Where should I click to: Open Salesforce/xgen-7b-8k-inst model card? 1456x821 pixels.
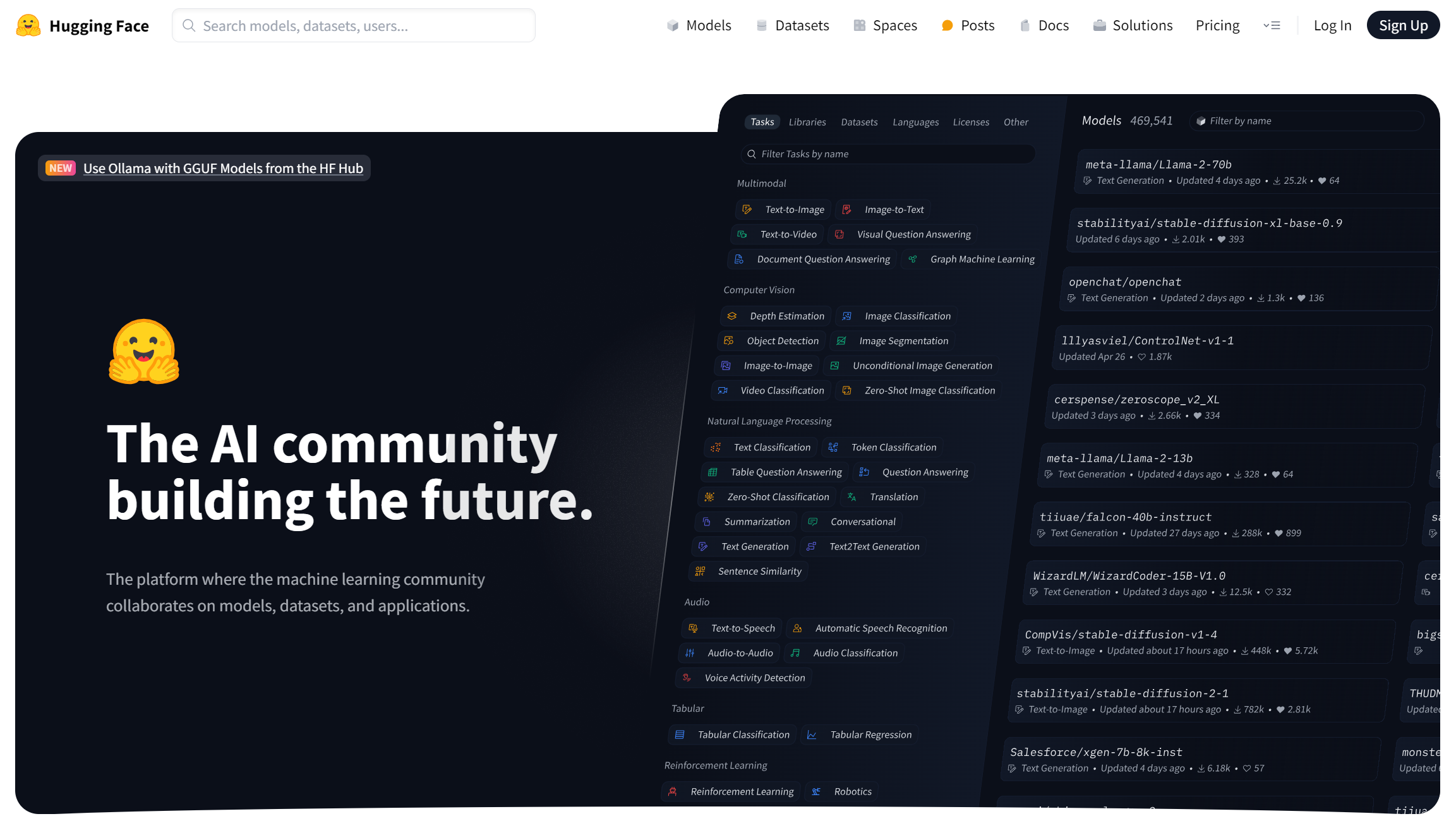(x=1191, y=759)
